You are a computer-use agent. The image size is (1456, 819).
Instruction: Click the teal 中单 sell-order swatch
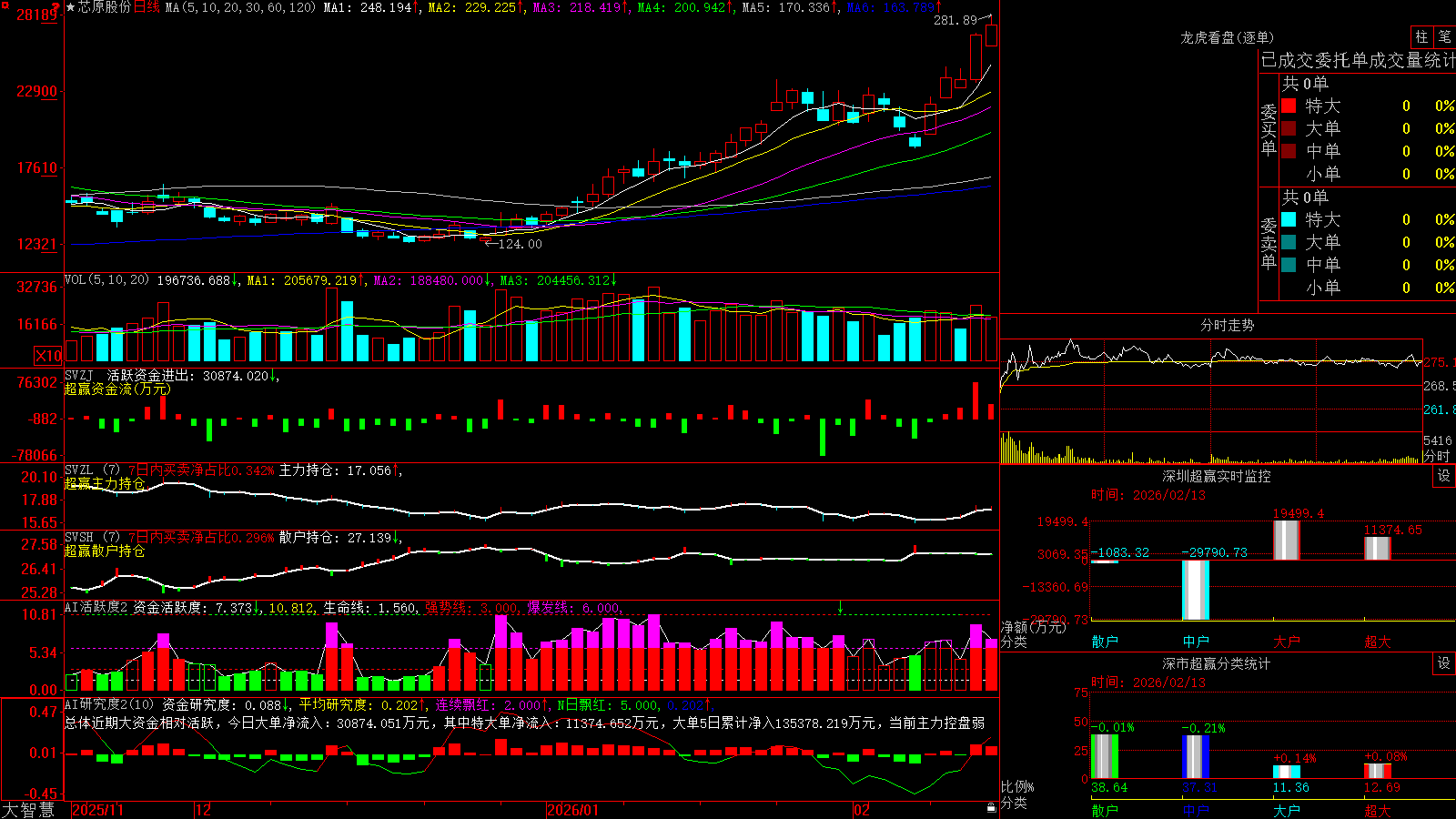1289,265
